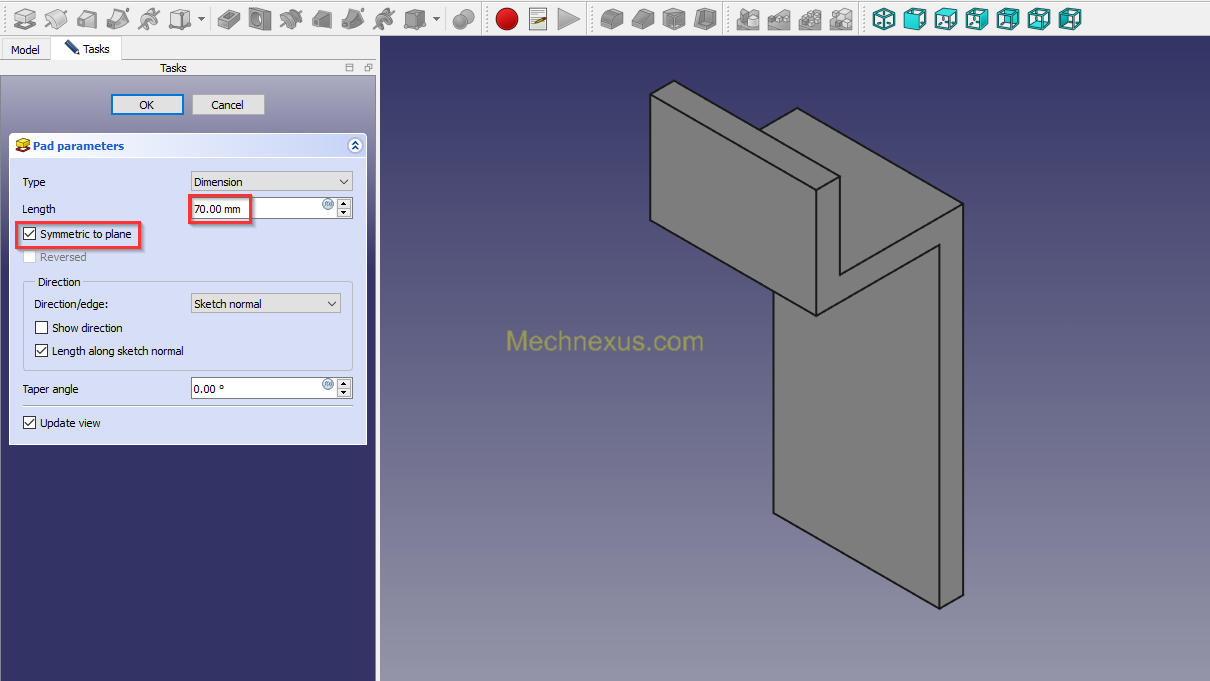
Task: Uncheck Symmetric to plane checkbox
Action: 29,234
